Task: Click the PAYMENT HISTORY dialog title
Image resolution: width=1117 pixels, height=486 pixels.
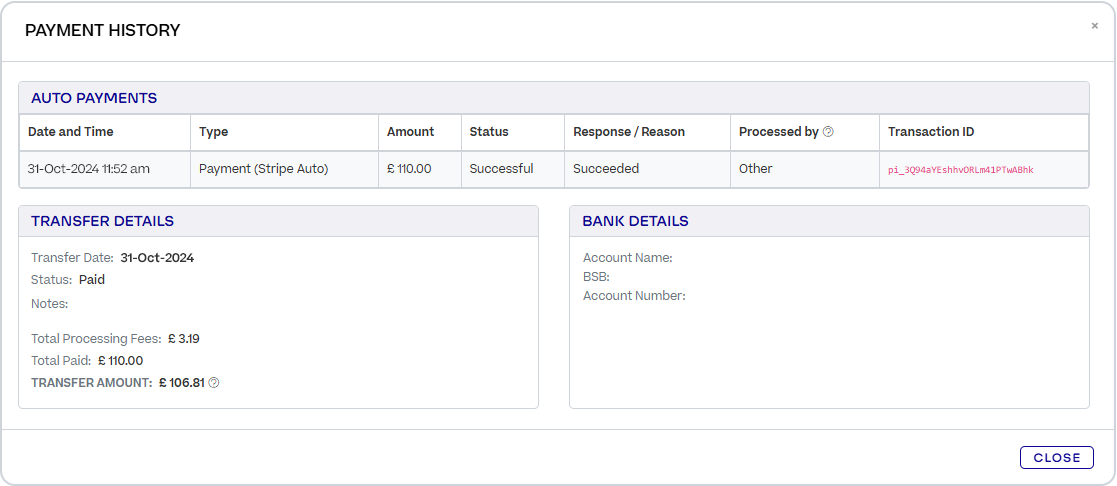Action: 103,31
